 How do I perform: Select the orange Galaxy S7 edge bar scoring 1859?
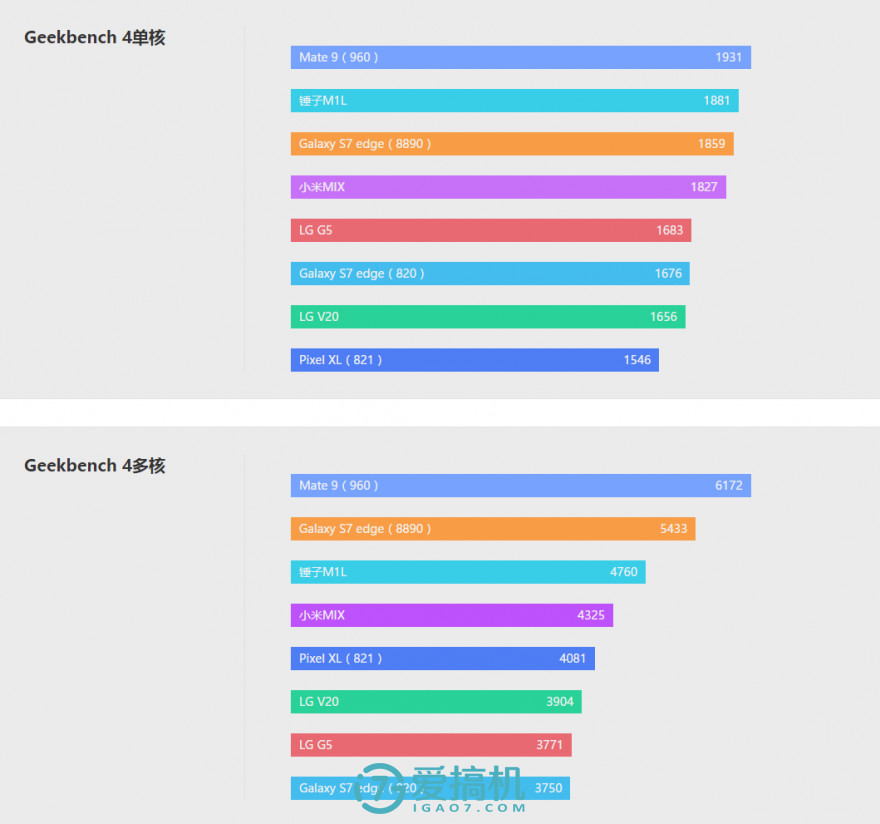512,144
